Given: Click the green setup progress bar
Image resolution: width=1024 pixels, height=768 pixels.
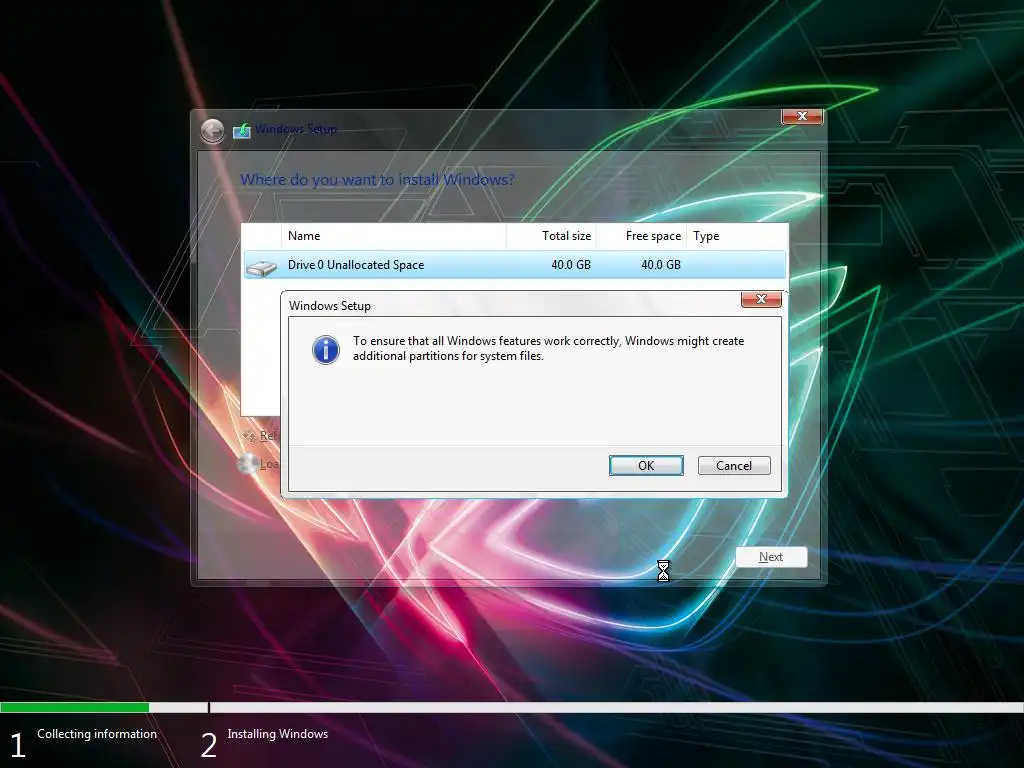Looking at the screenshot, I should coord(74,707).
